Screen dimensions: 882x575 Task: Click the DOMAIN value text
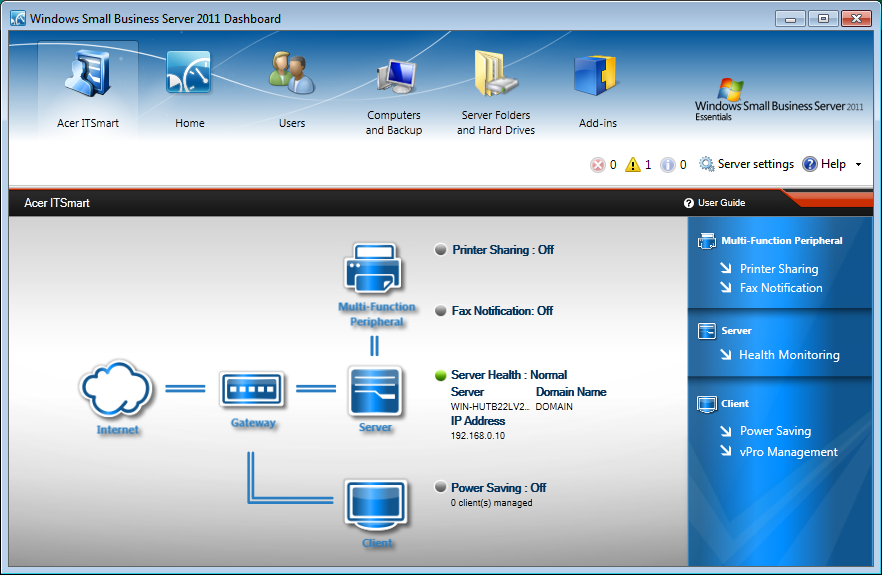(x=554, y=406)
